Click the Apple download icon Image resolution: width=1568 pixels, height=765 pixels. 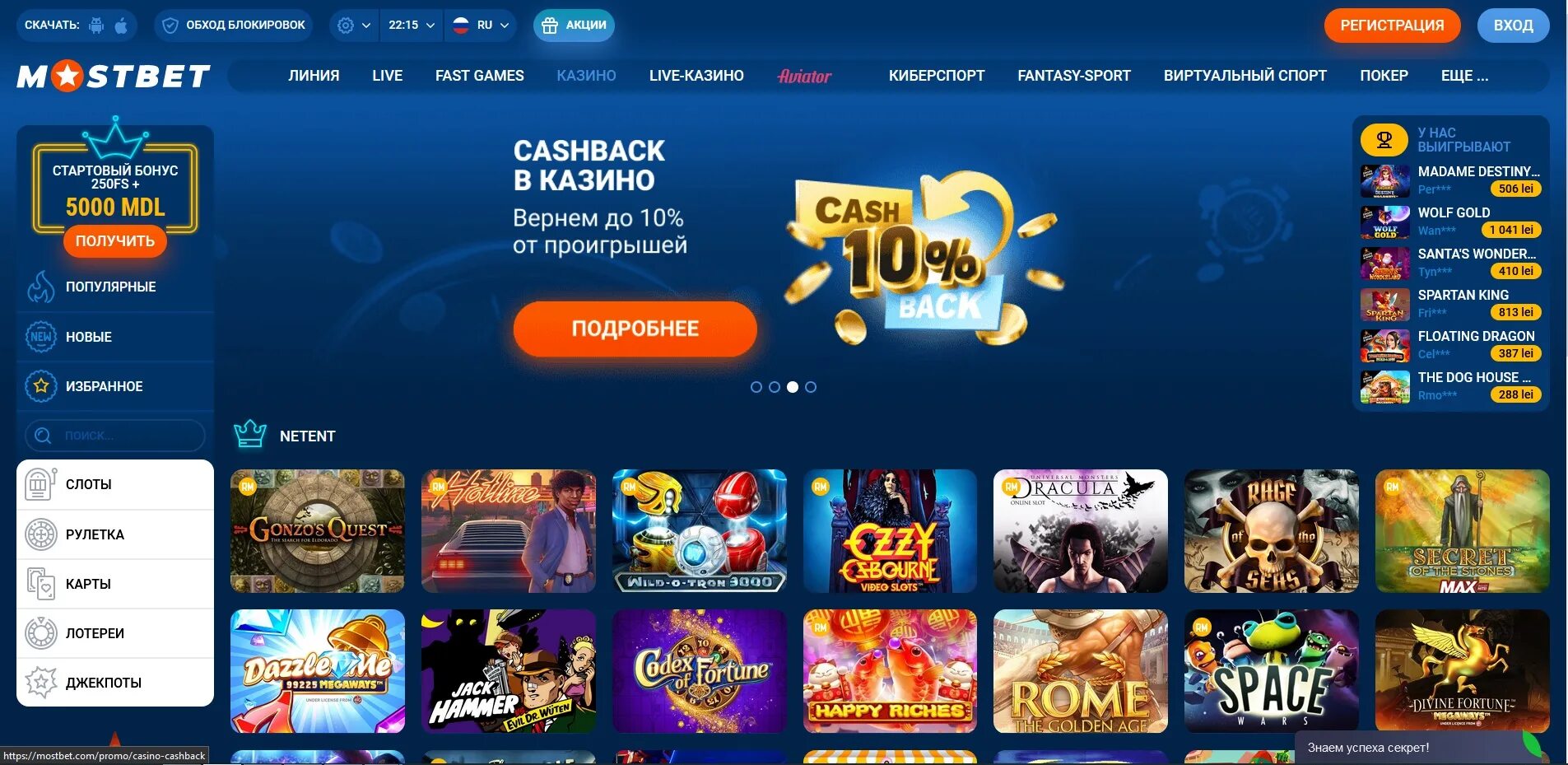121,26
